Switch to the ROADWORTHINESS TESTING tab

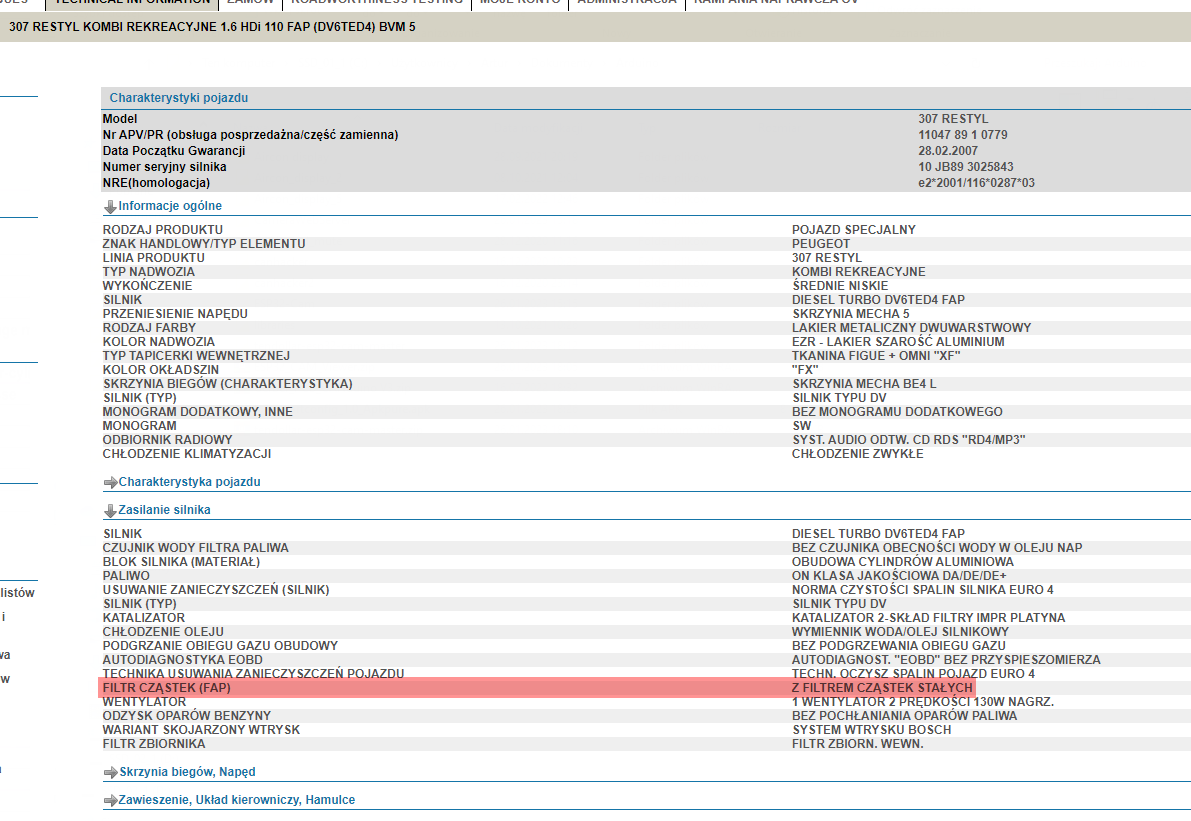tap(377, 2)
